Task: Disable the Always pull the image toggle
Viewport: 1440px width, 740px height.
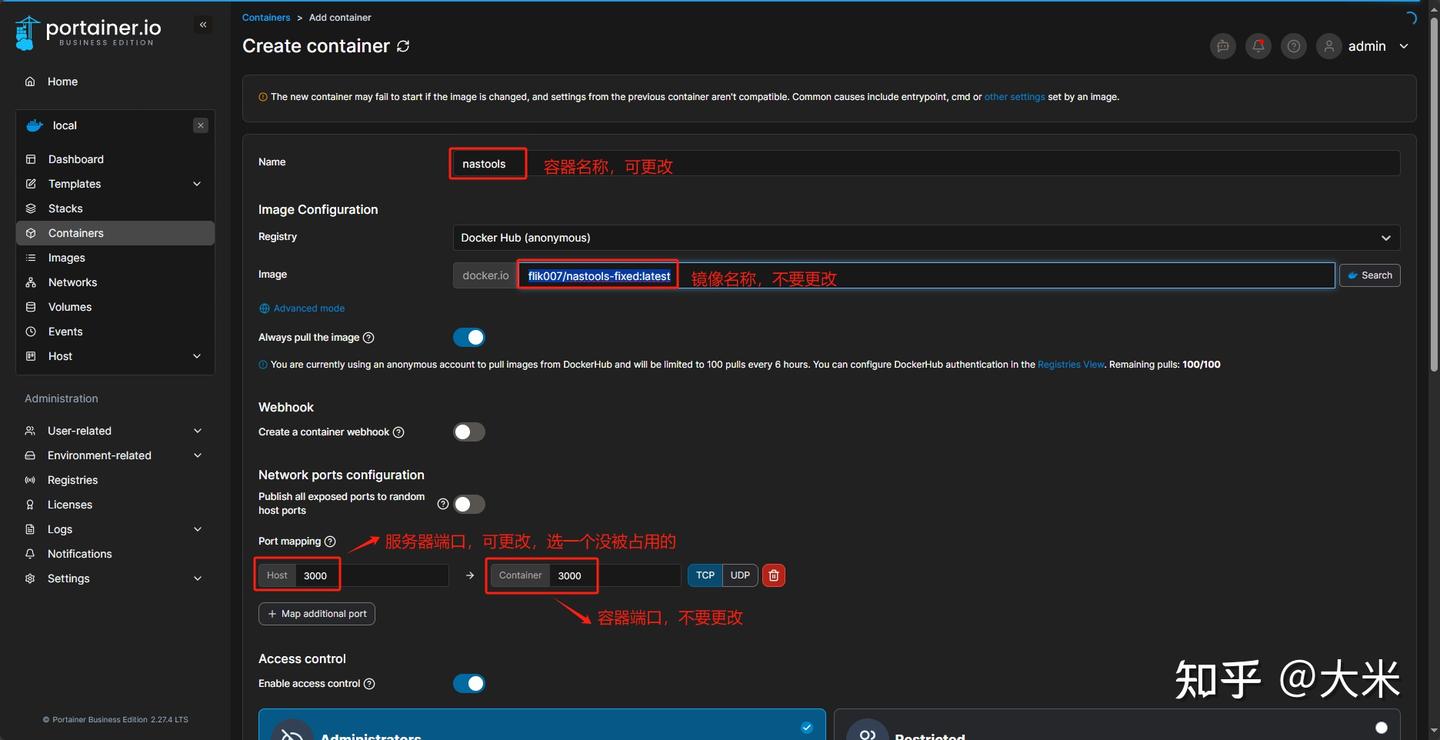Action: pos(468,337)
